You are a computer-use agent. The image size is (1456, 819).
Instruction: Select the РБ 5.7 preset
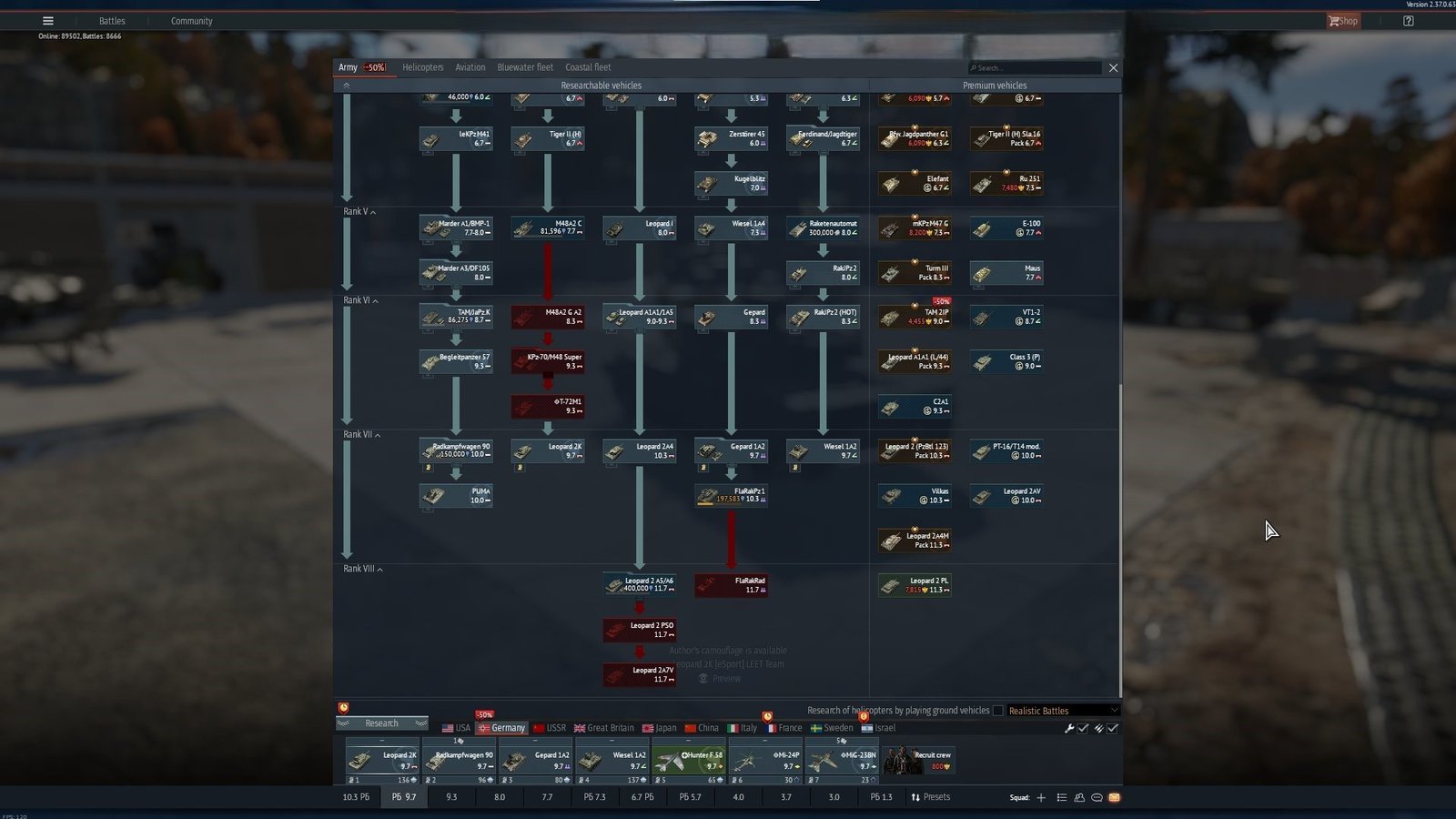[690, 797]
